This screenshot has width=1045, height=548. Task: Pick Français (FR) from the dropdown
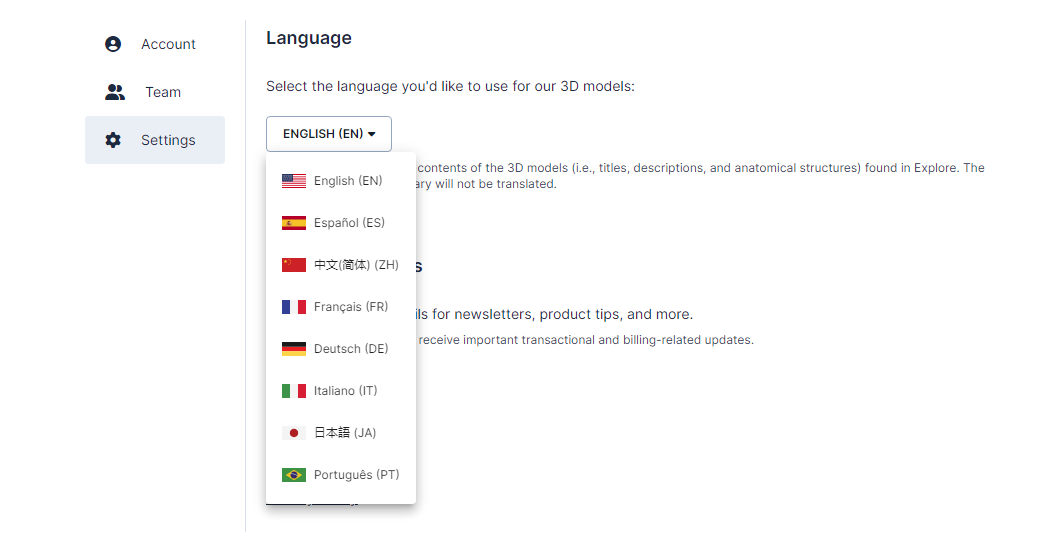350,307
